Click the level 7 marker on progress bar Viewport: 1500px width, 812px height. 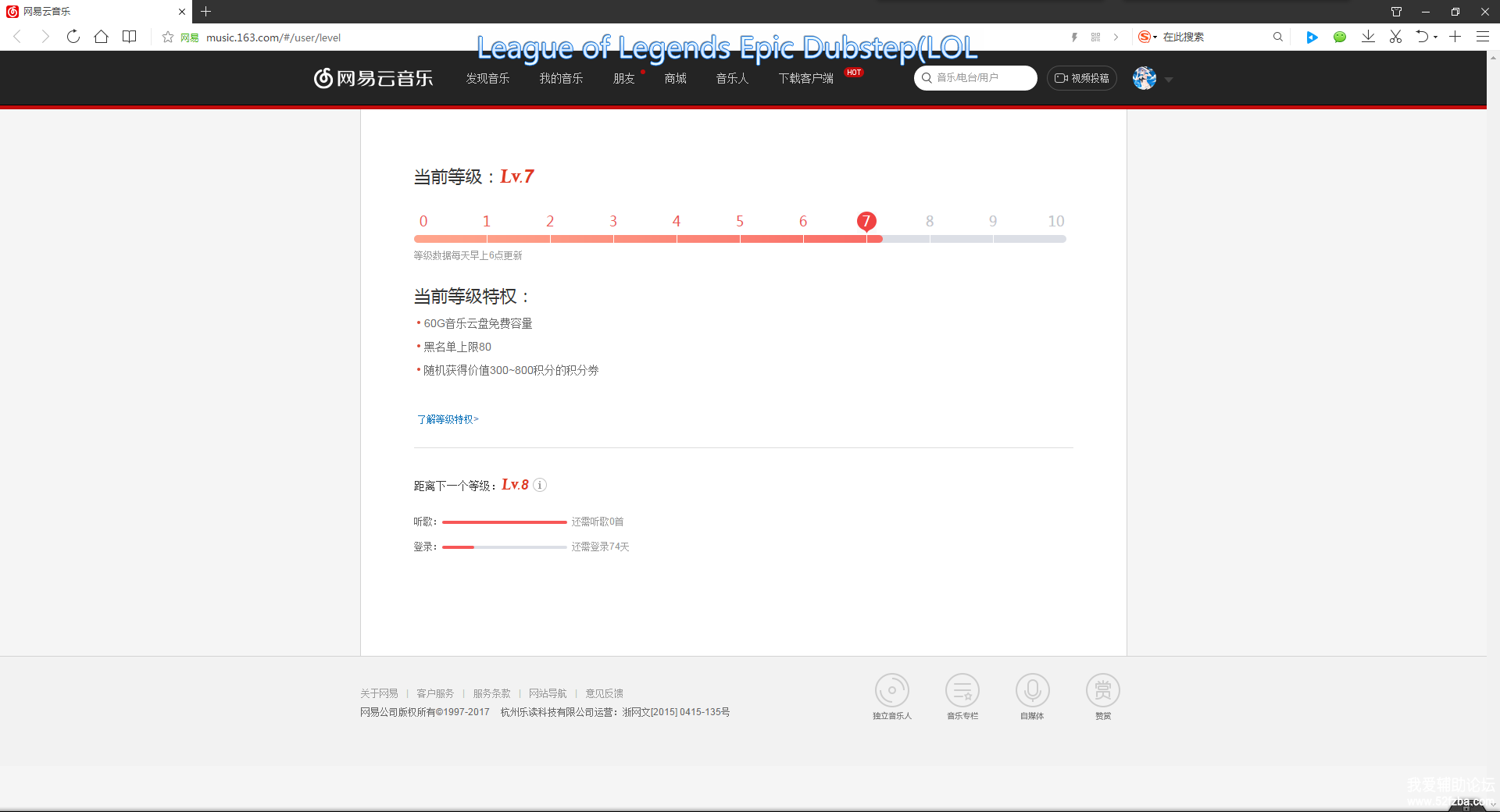pyautogui.click(x=866, y=221)
